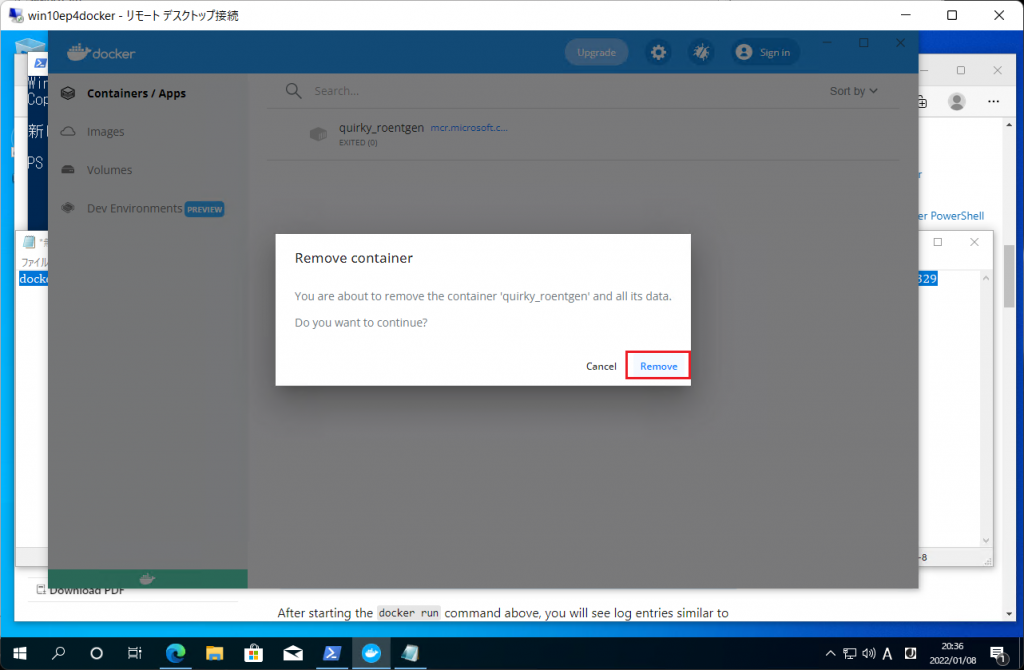Click the Images cloud icon
Viewport: 1024px width, 670px height.
(x=68, y=131)
